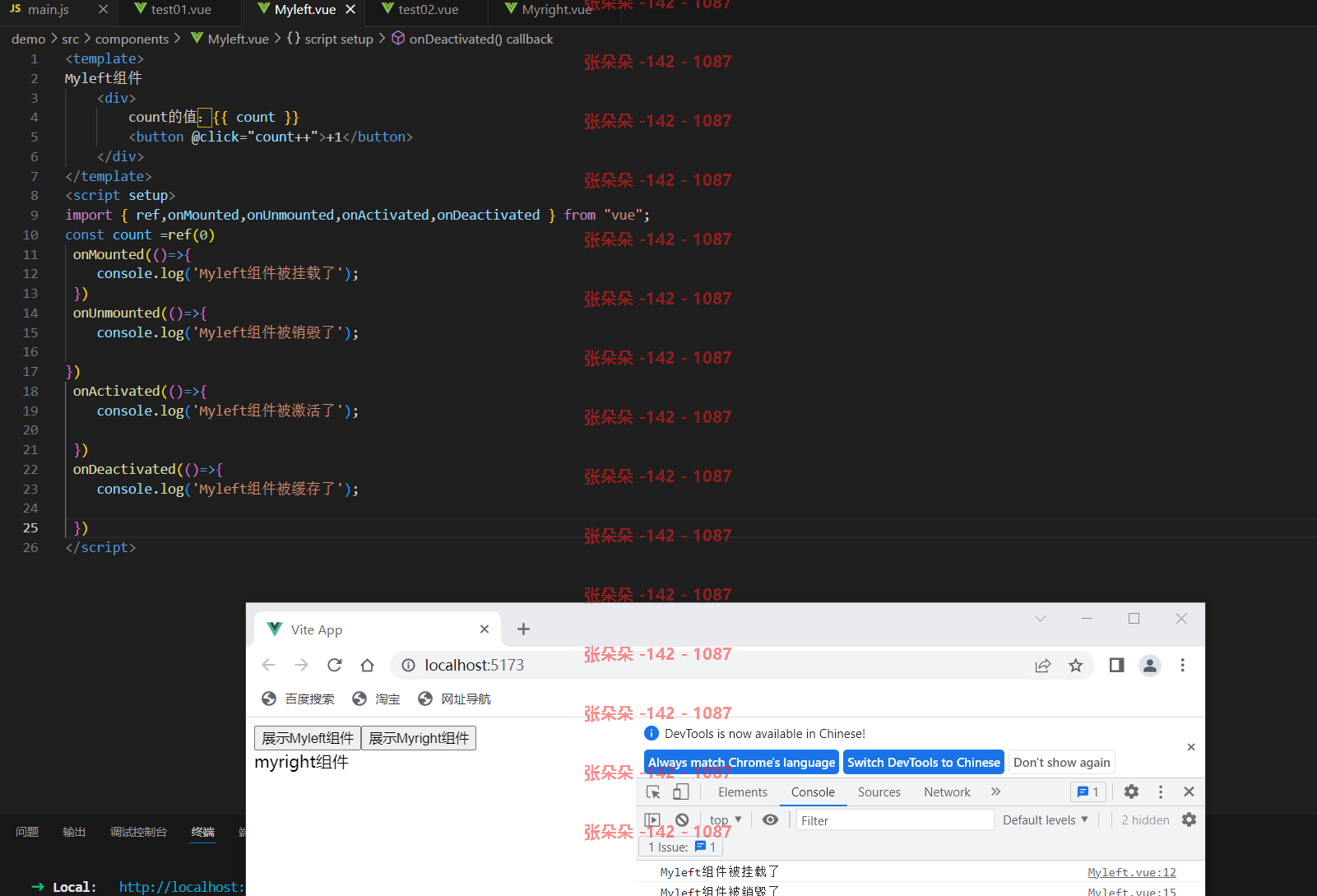Open main.js editor tab

pyautogui.click(x=49, y=10)
